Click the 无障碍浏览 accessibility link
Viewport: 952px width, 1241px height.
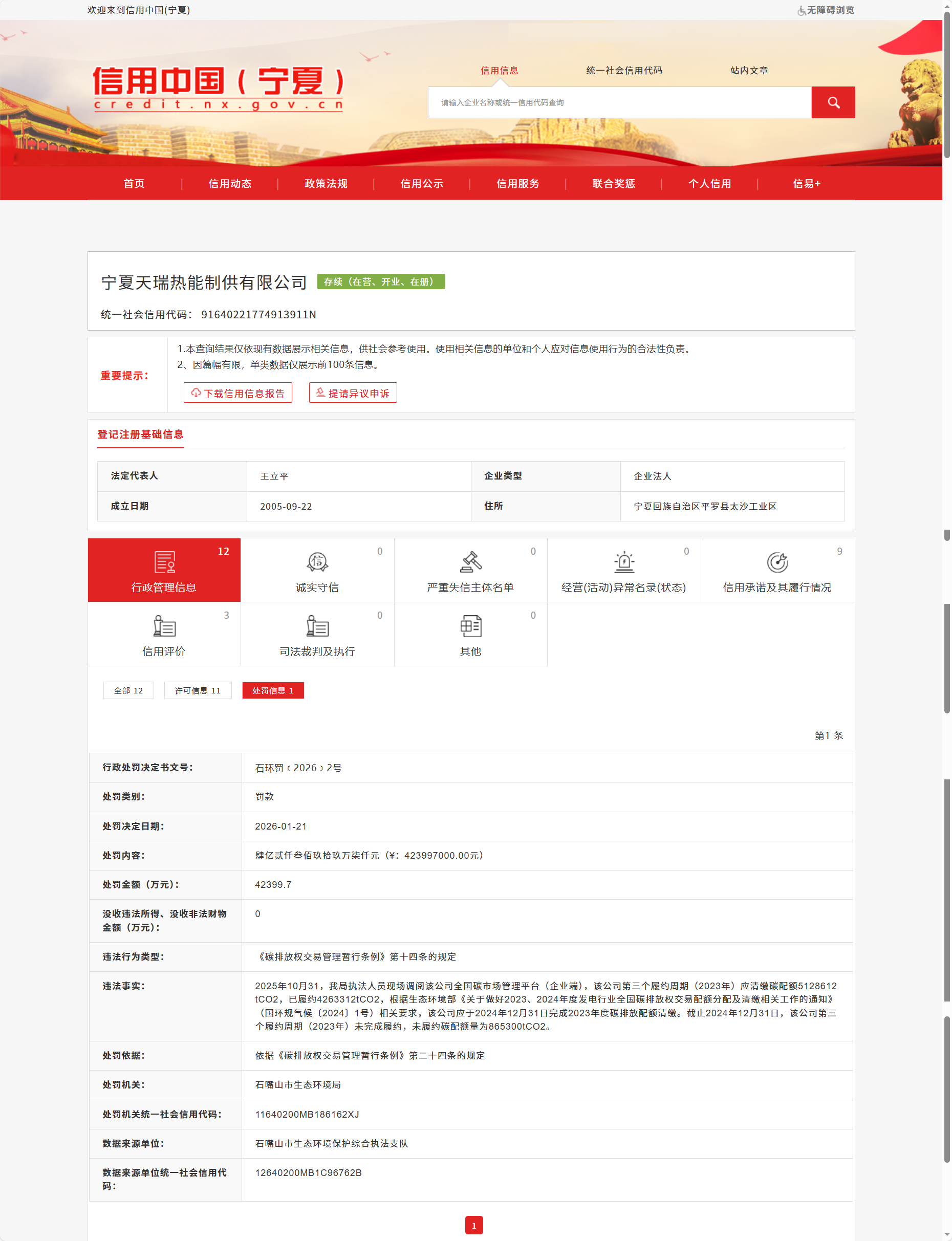tap(826, 10)
